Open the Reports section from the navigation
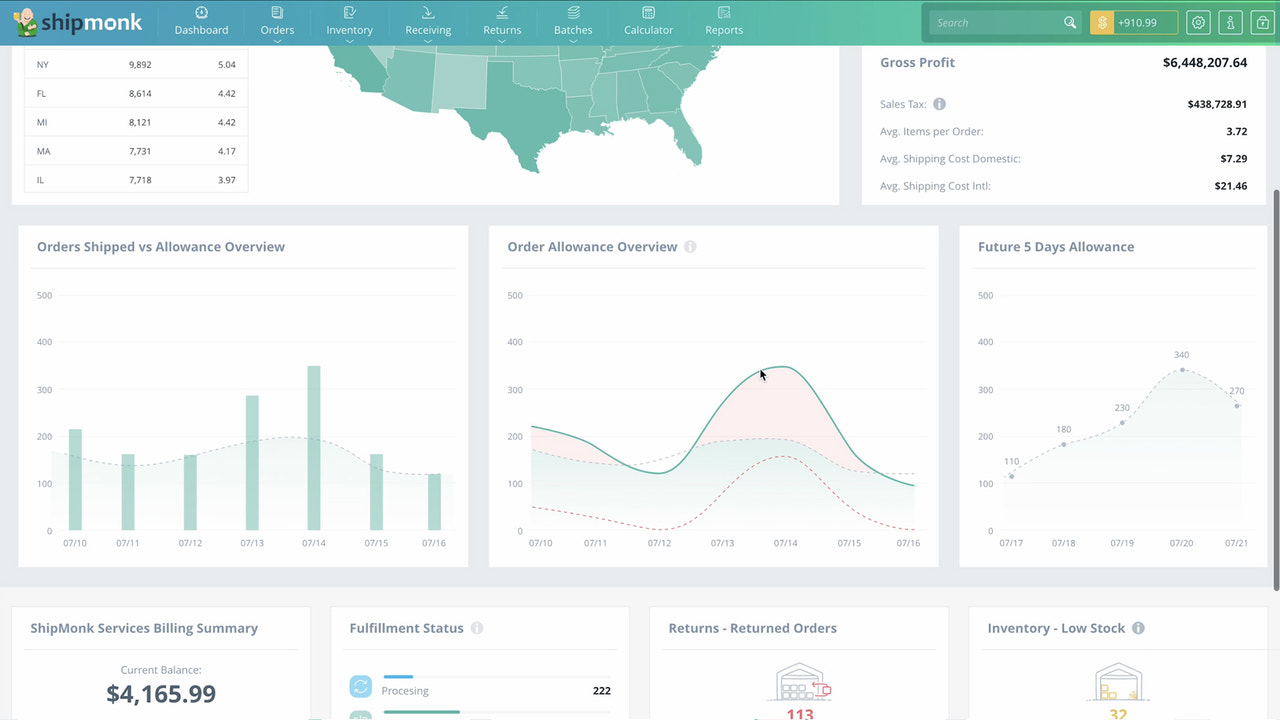The height and width of the screenshot is (720, 1280). pyautogui.click(x=723, y=22)
